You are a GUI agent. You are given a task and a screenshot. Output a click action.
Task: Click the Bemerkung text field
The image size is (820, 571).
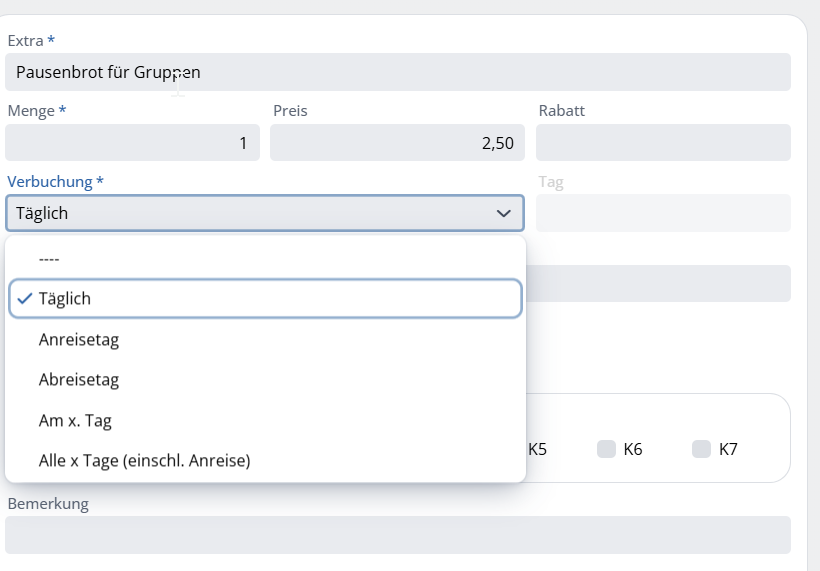tap(398, 535)
